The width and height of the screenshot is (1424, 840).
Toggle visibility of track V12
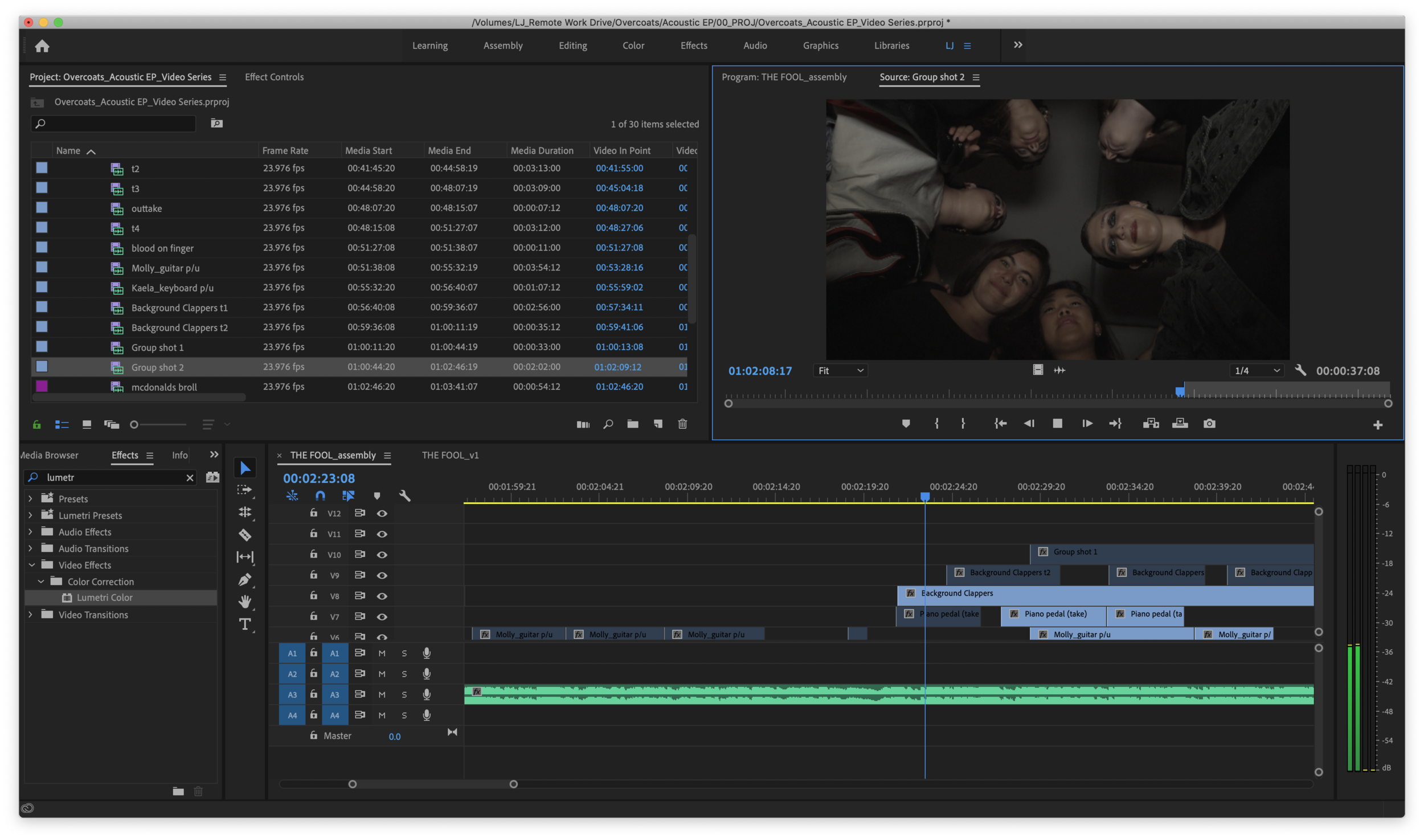[382, 513]
